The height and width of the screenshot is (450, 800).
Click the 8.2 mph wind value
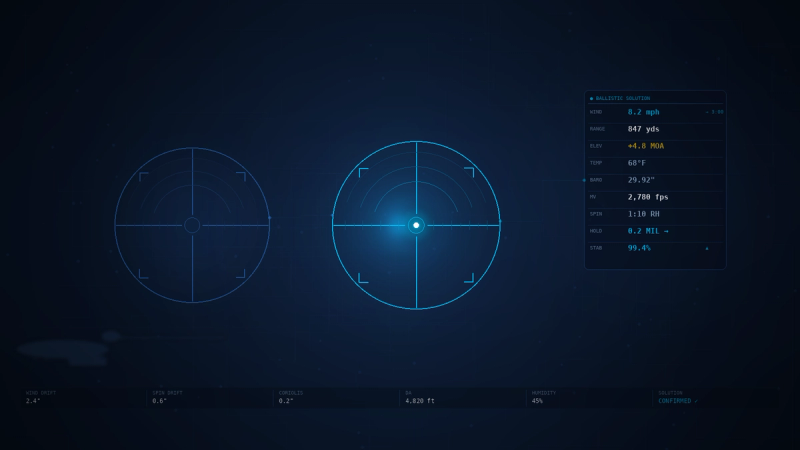(x=643, y=112)
